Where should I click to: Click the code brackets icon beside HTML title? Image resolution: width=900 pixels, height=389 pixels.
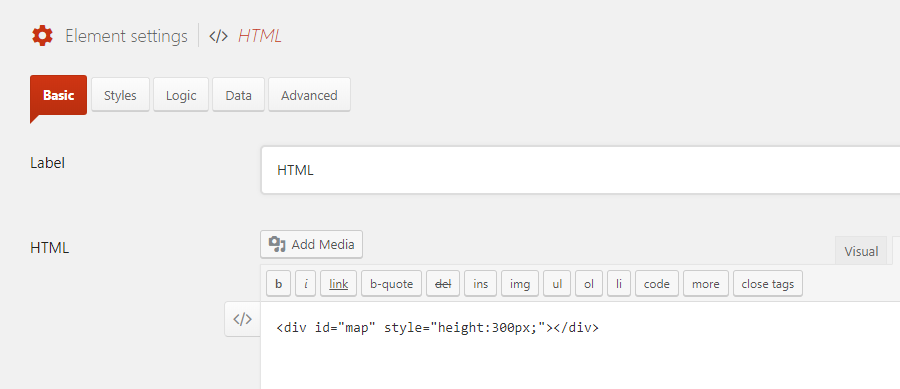tap(218, 37)
